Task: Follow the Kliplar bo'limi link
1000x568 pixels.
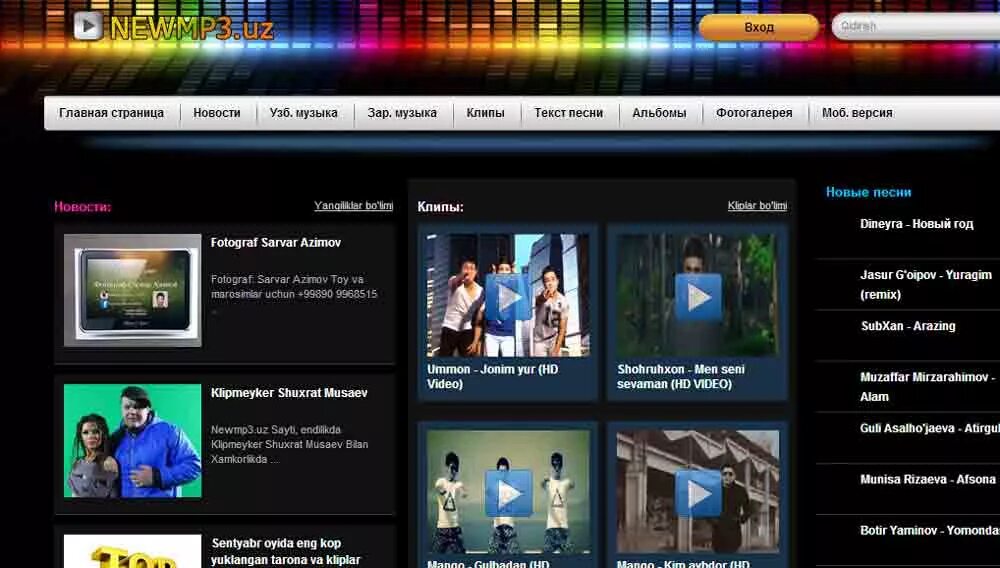Action: click(757, 205)
